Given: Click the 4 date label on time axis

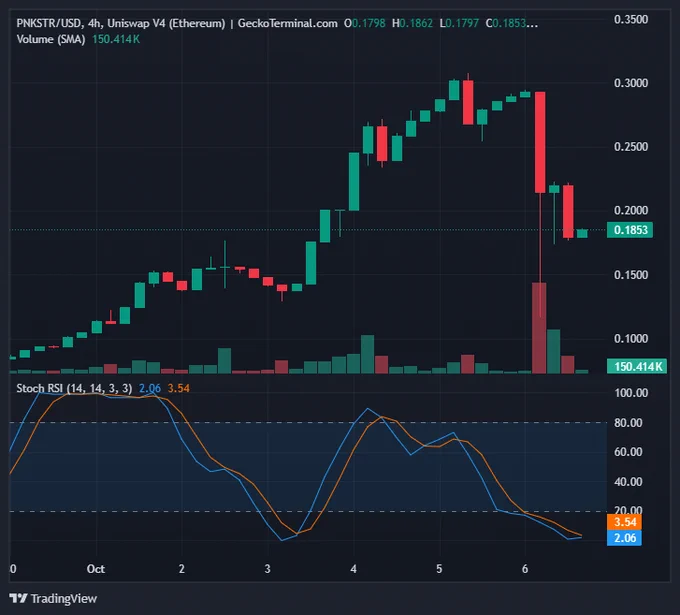Looking at the screenshot, I should coord(353,569).
